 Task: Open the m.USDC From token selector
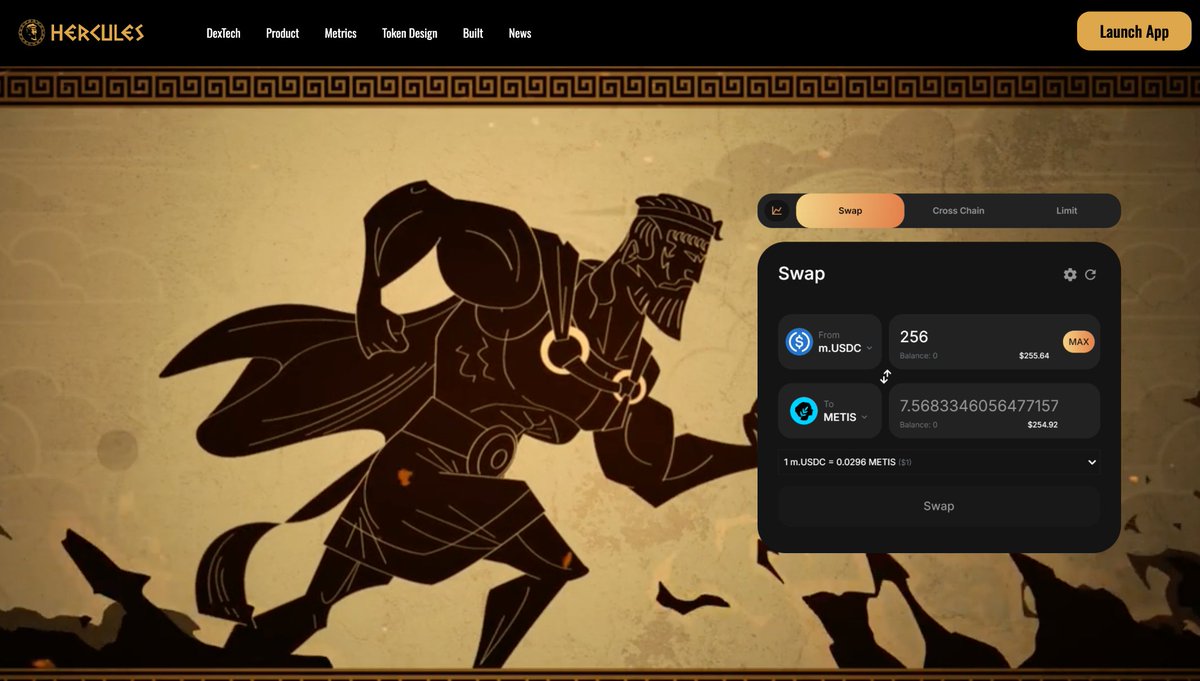(x=830, y=342)
